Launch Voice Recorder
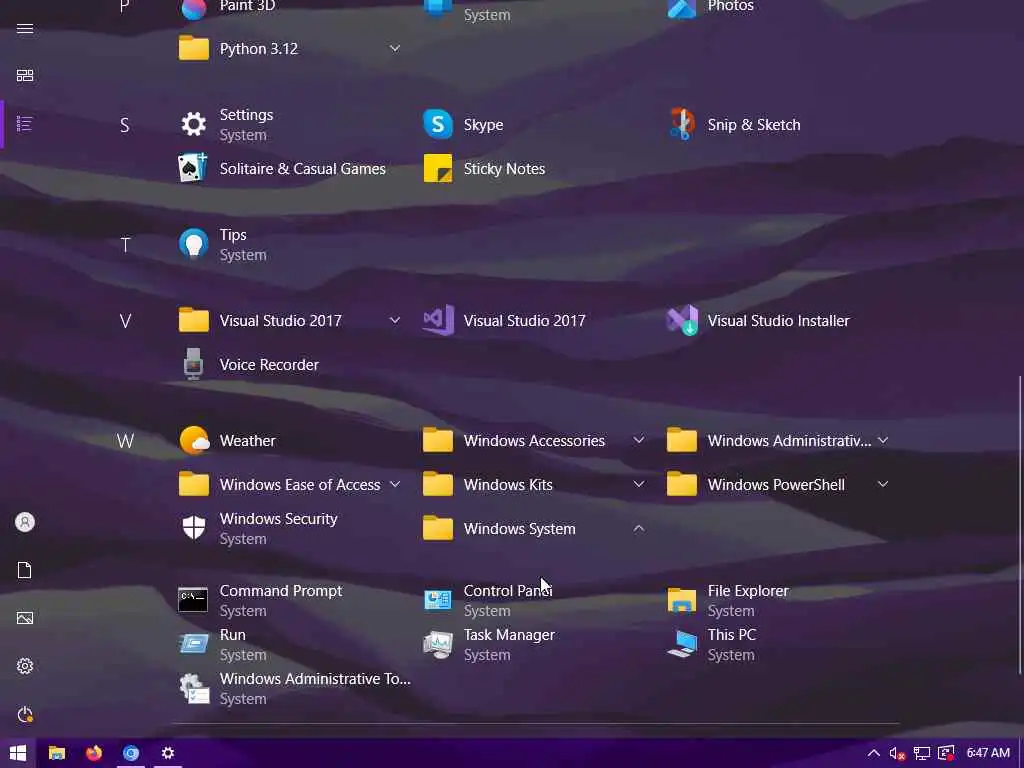Image resolution: width=1024 pixels, height=768 pixels. click(291, 364)
